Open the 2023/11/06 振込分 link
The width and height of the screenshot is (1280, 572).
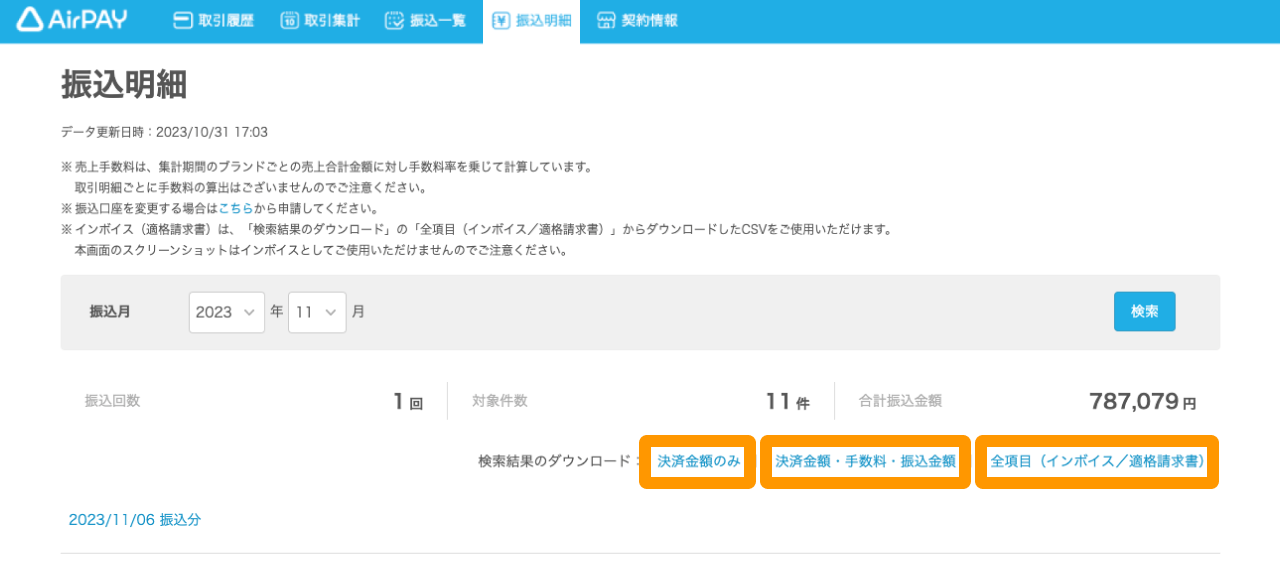[135, 520]
